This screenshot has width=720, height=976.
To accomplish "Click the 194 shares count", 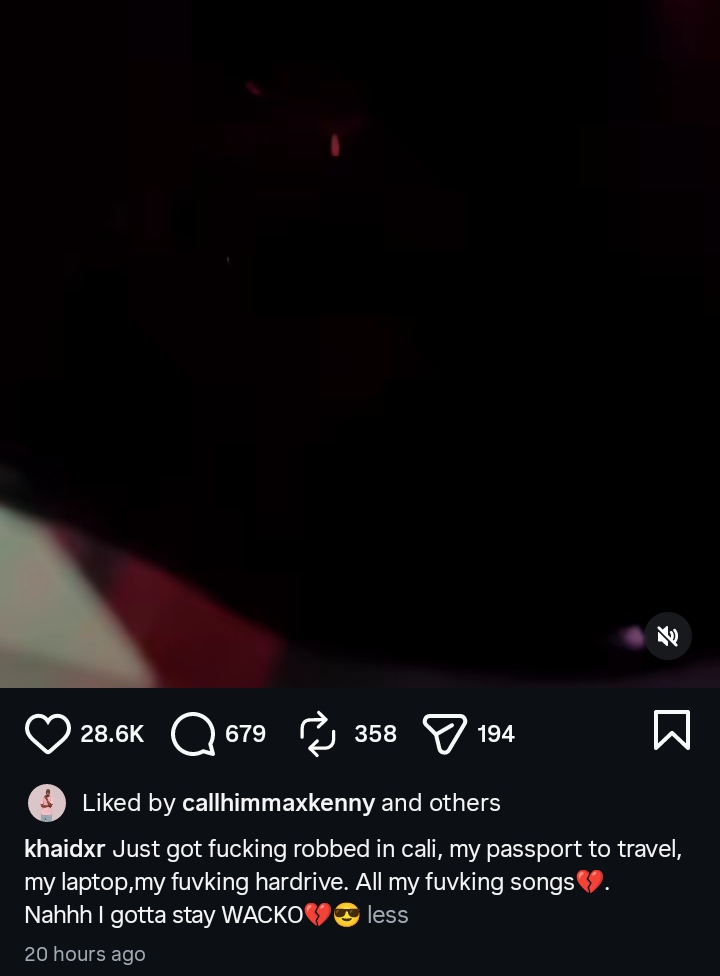I will (496, 734).
